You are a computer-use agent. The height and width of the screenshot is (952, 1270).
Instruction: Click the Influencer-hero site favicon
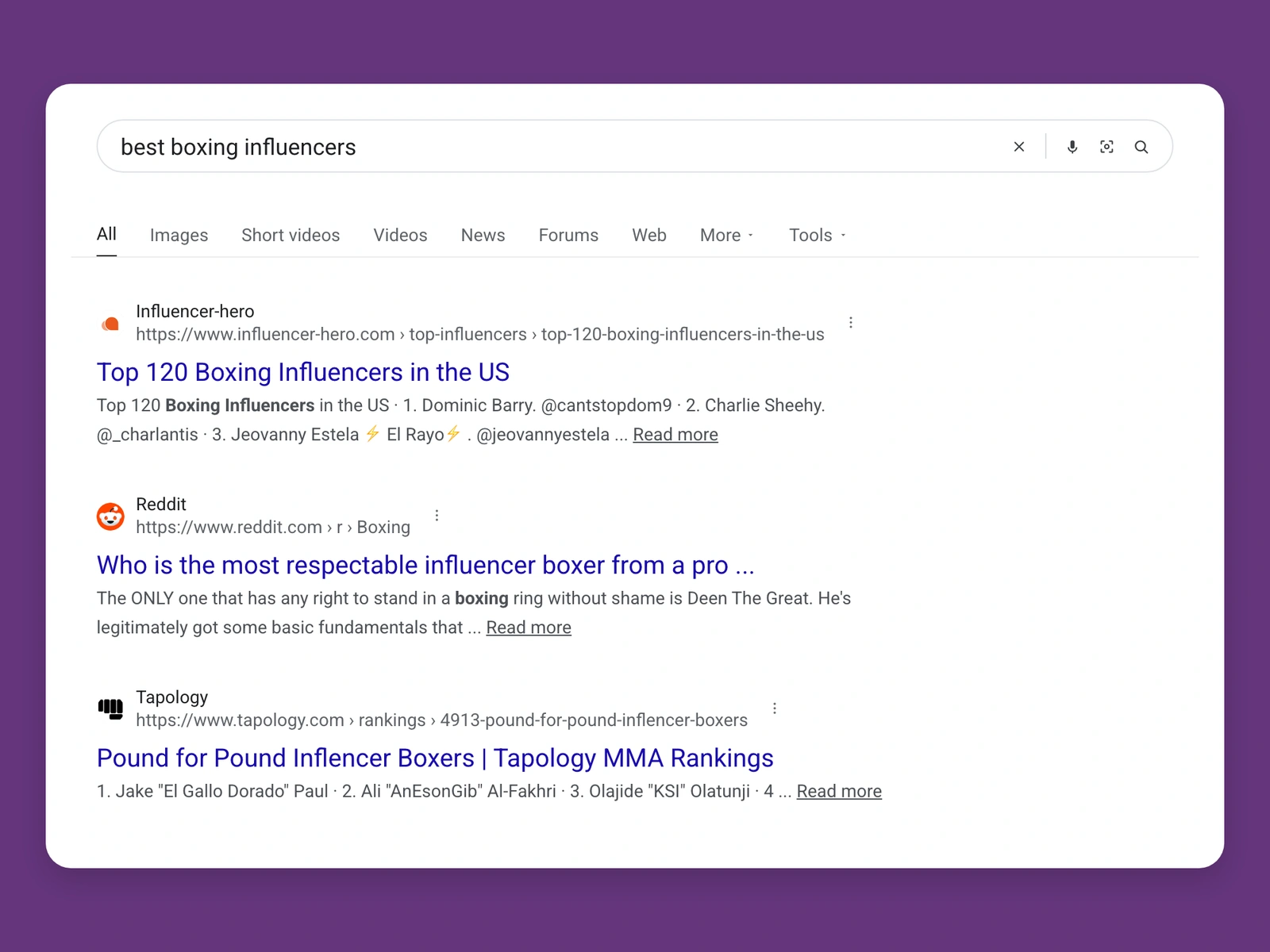coord(110,324)
